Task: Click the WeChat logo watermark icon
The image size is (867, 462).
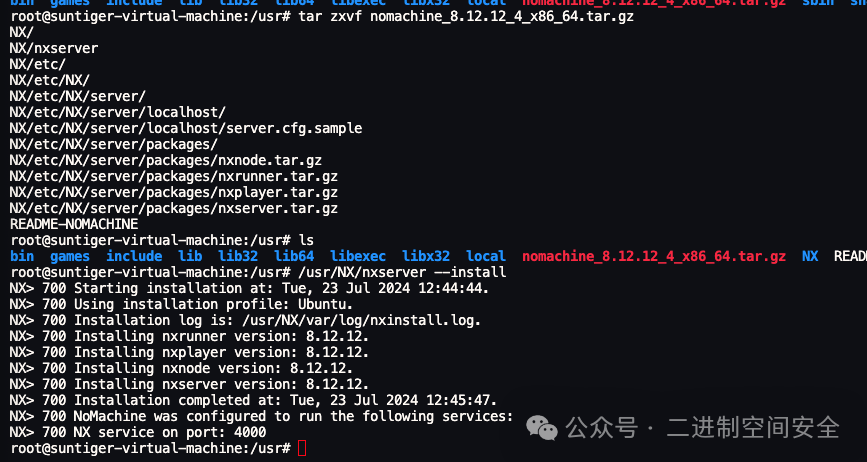Action: tap(544, 426)
